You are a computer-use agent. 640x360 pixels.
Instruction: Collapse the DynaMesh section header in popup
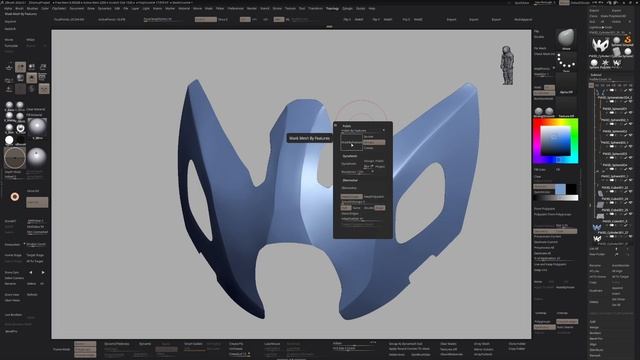coord(350,156)
